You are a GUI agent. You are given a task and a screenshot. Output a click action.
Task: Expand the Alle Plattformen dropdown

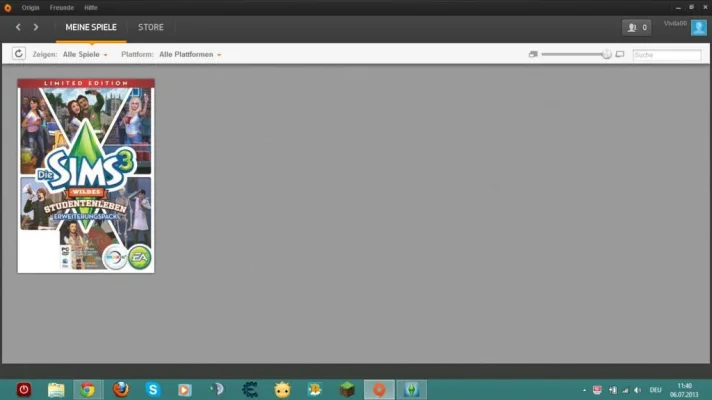[190, 54]
